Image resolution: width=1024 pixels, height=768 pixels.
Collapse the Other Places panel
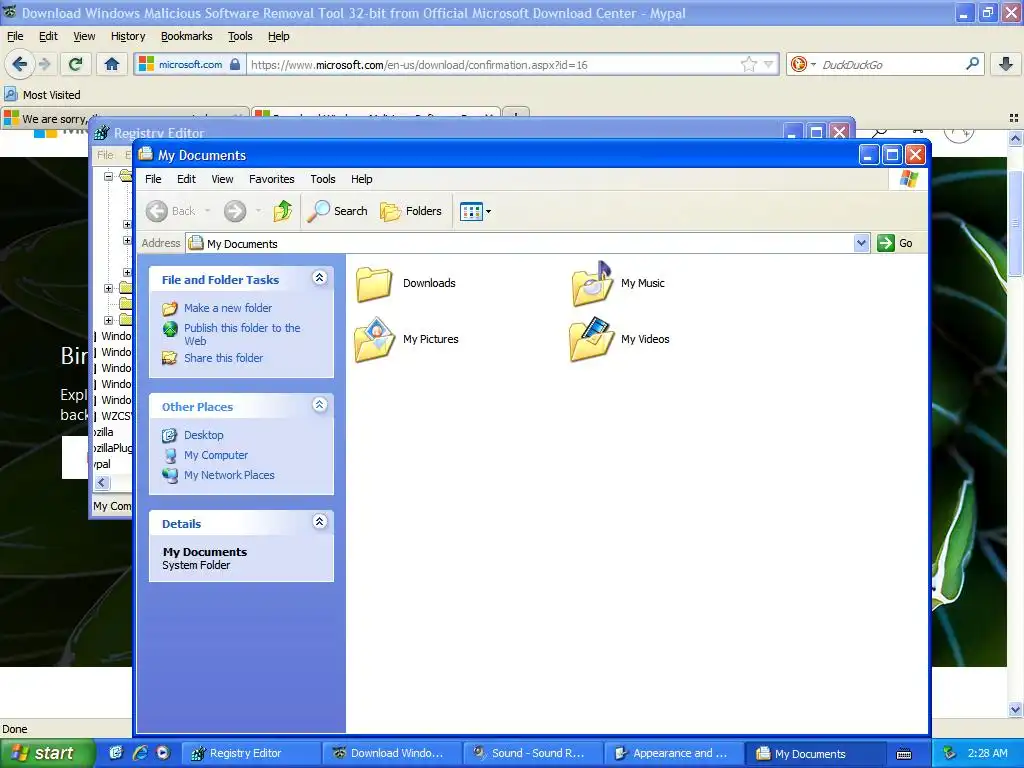click(x=319, y=405)
